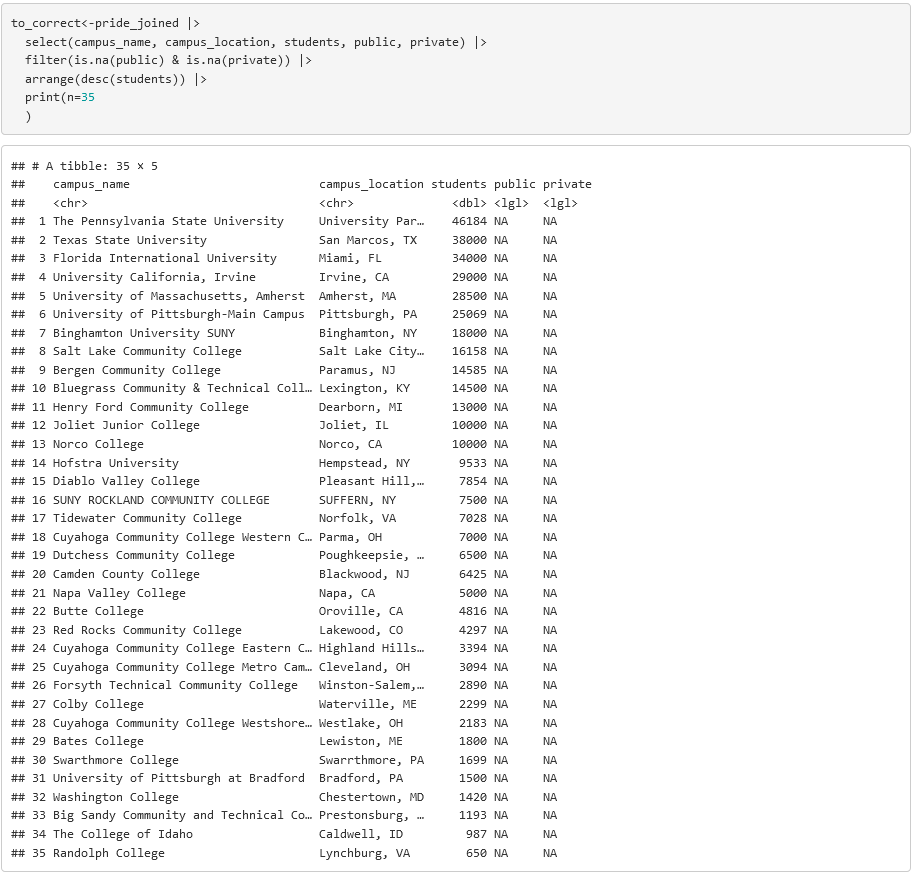
Task: Click 'University California, Irvine' entry
Action: (x=154, y=278)
